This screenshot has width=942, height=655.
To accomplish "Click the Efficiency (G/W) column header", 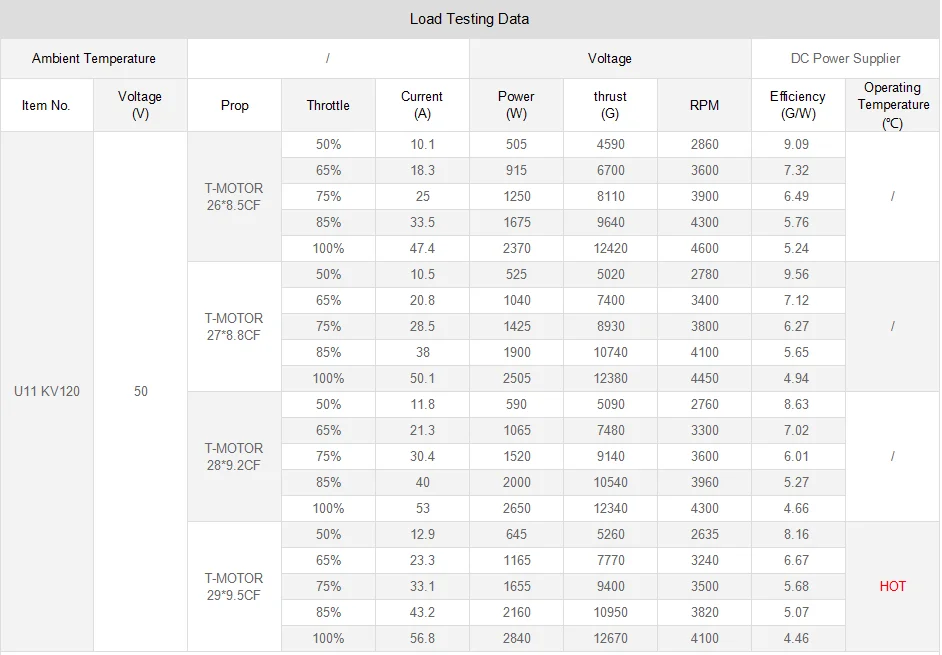I will (798, 105).
